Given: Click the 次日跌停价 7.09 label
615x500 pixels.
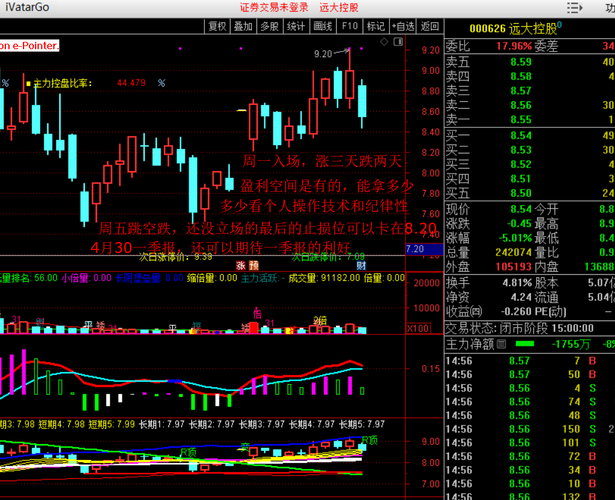Looking at the screenshot, I should click(x=328, y=257).
